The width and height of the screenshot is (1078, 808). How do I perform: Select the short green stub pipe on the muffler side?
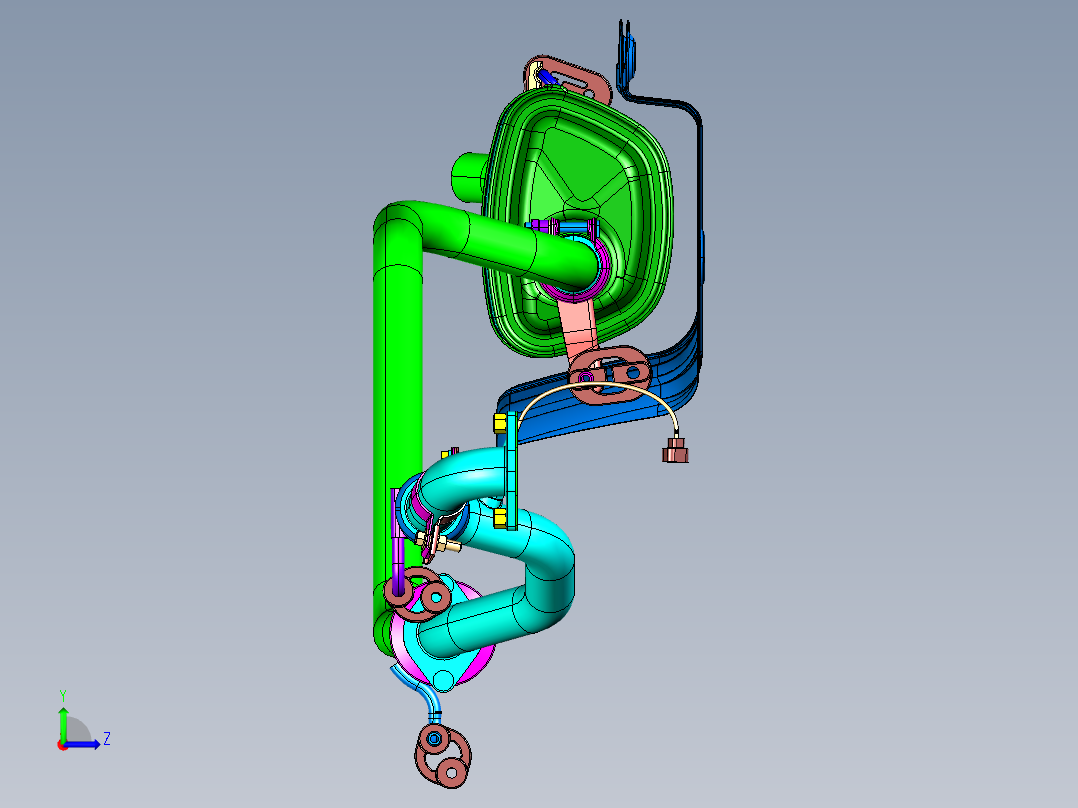point(468,177)
